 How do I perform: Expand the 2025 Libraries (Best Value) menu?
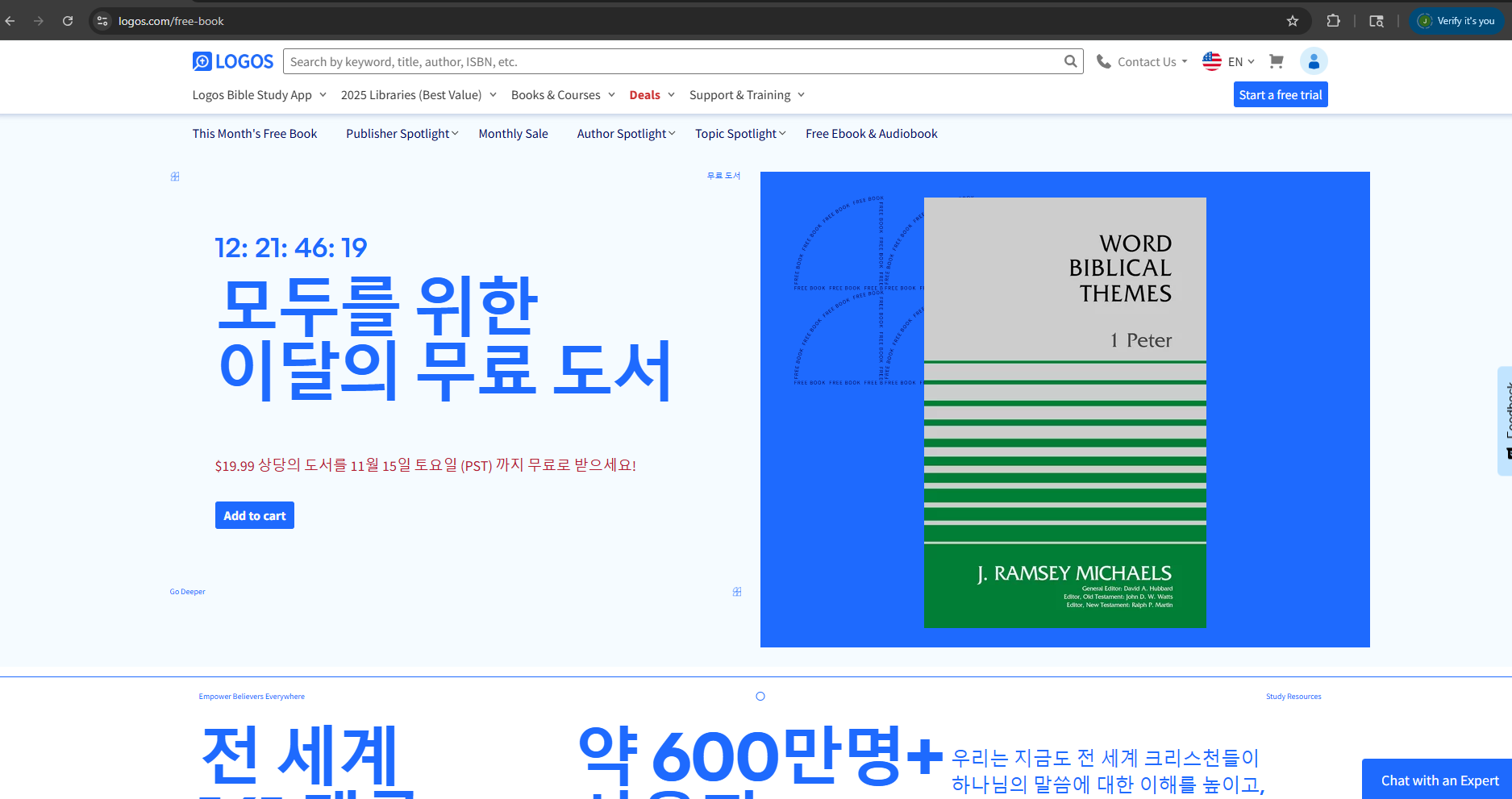click(x=419, y=95)
